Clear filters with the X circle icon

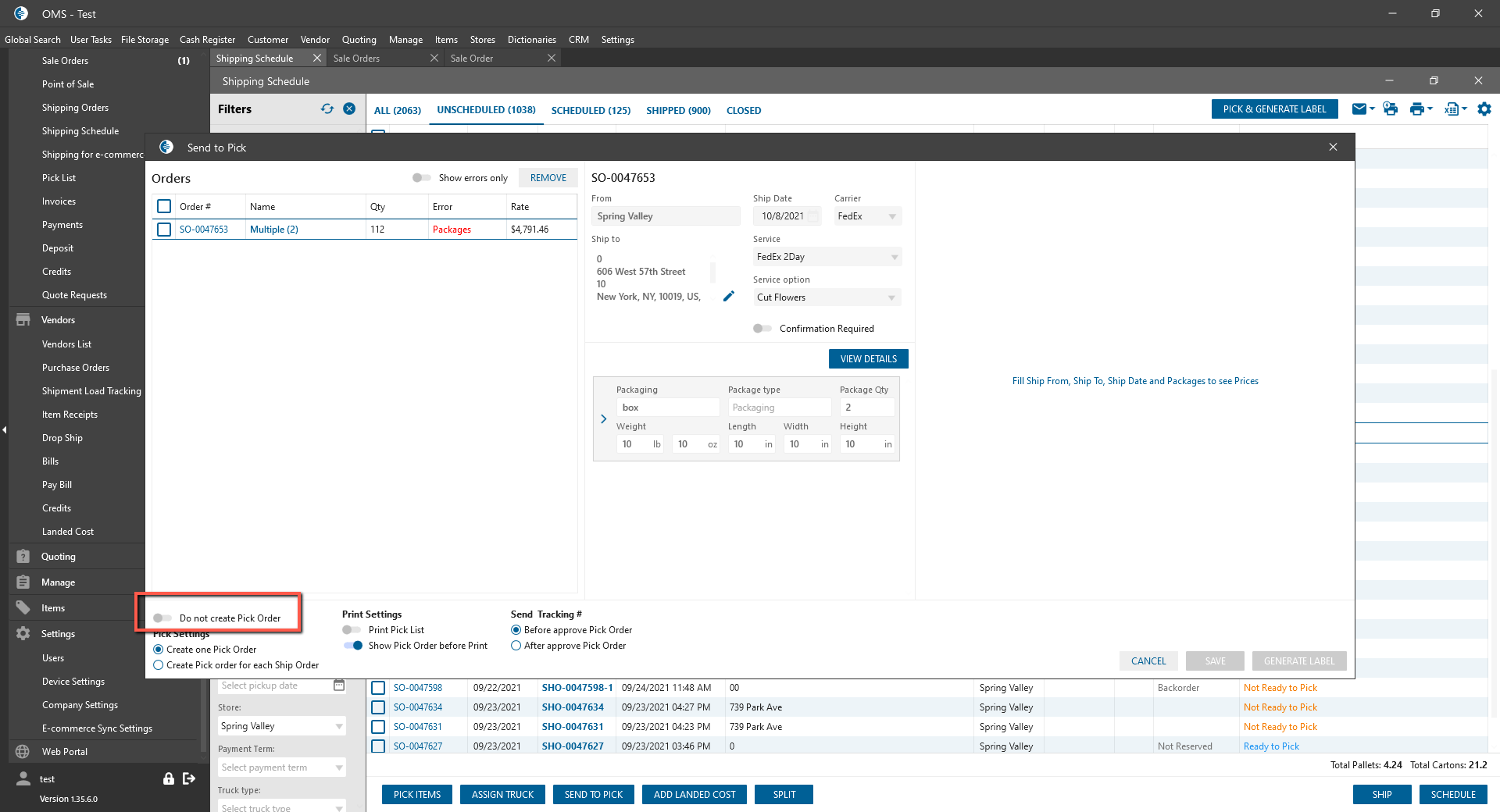(349, 109)
